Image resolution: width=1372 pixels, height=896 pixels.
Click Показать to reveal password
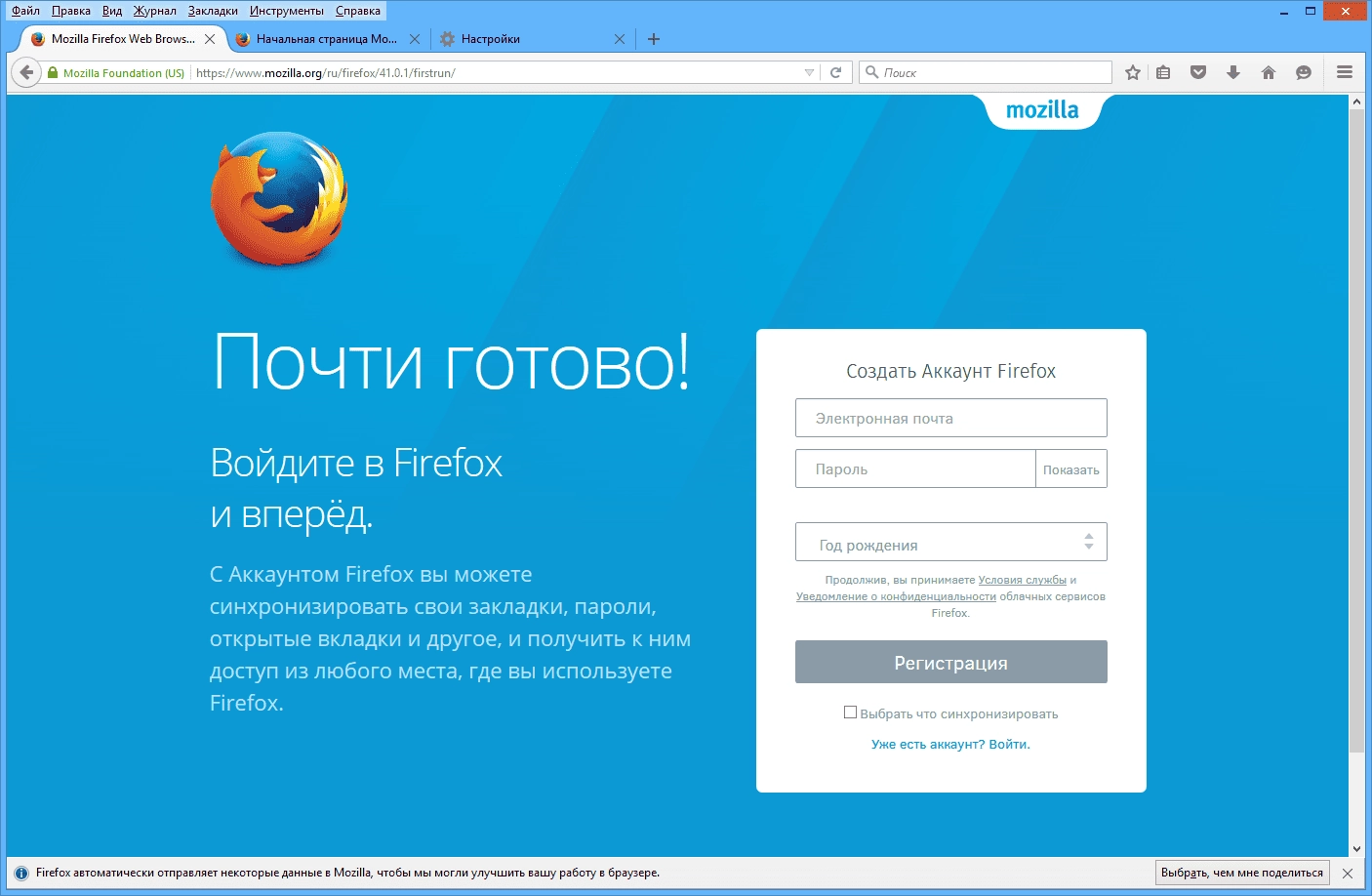[1071, 469]
